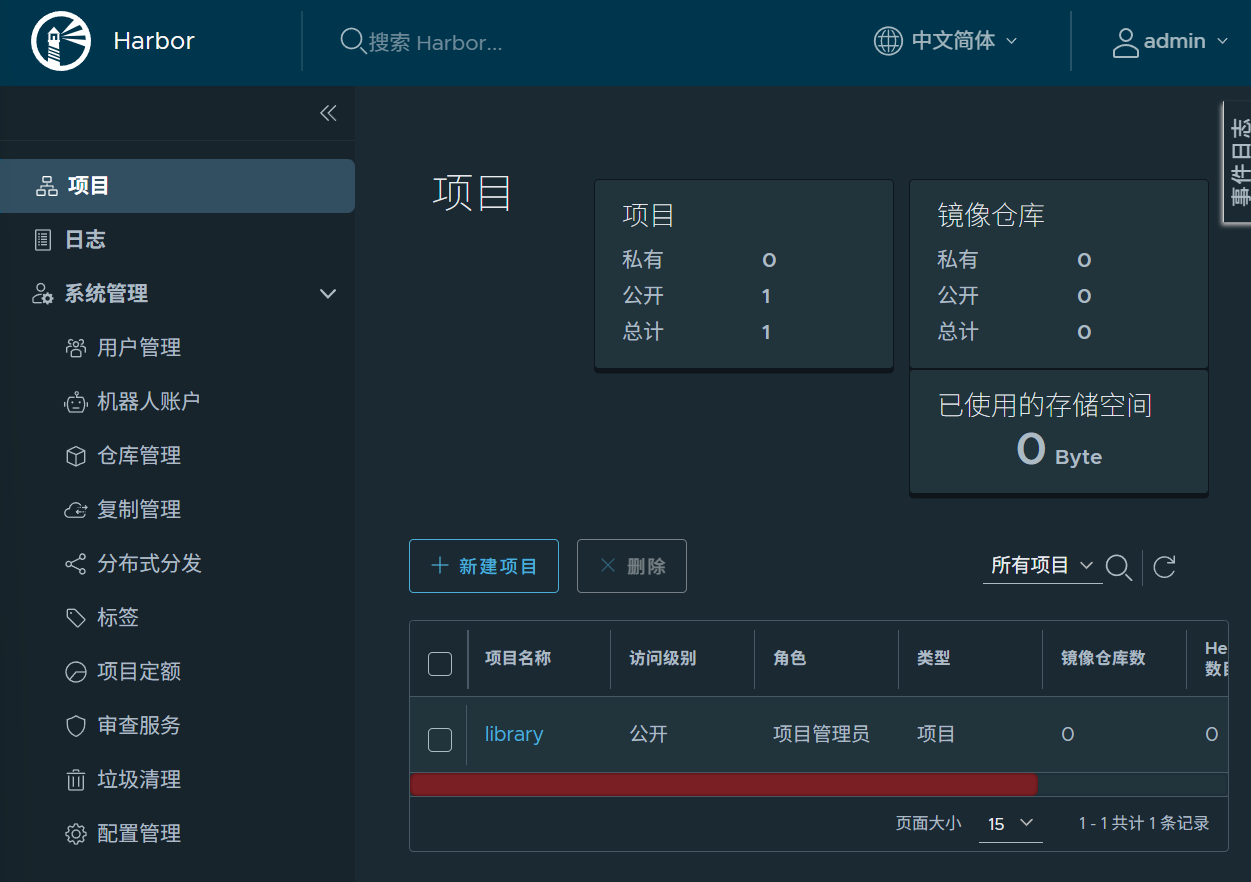Click the 标签 tag icon
The width and height of the screenshot is (1251, 882).
click(75, 618)
